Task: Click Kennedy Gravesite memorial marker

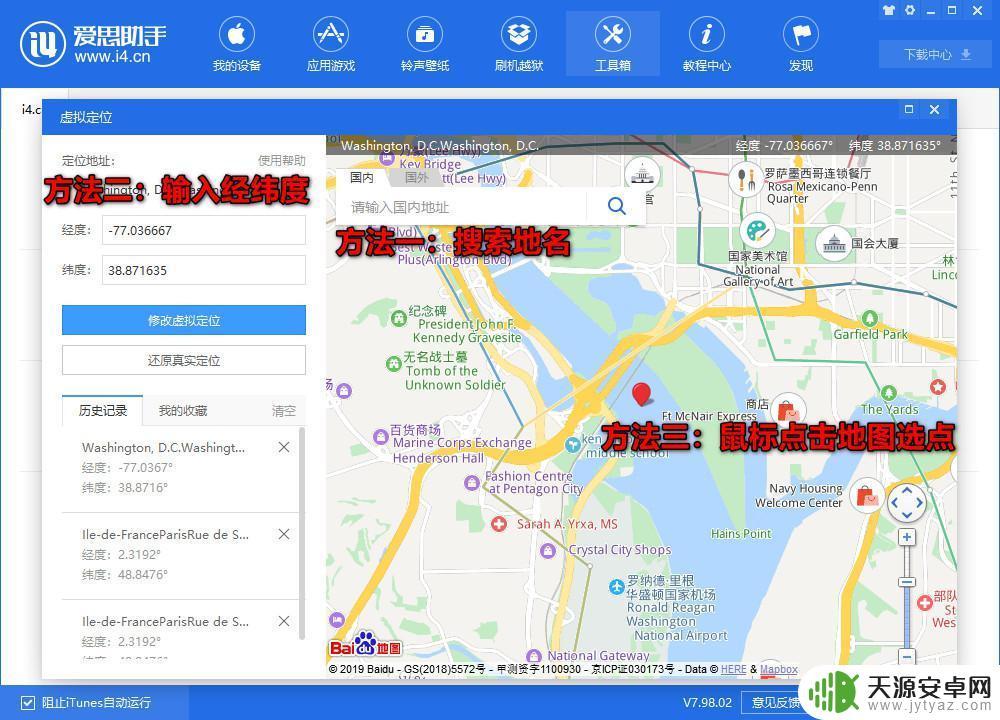Action: click(x=399, y=318)
